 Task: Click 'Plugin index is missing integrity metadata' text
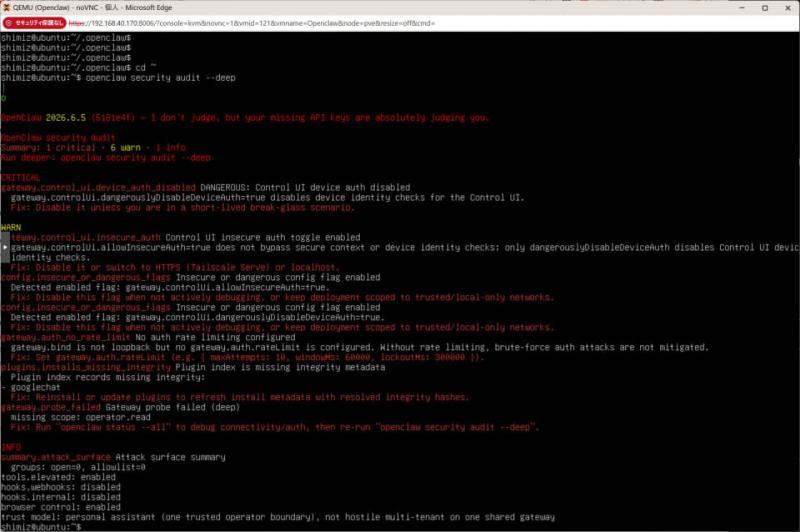tap(280, 367)
